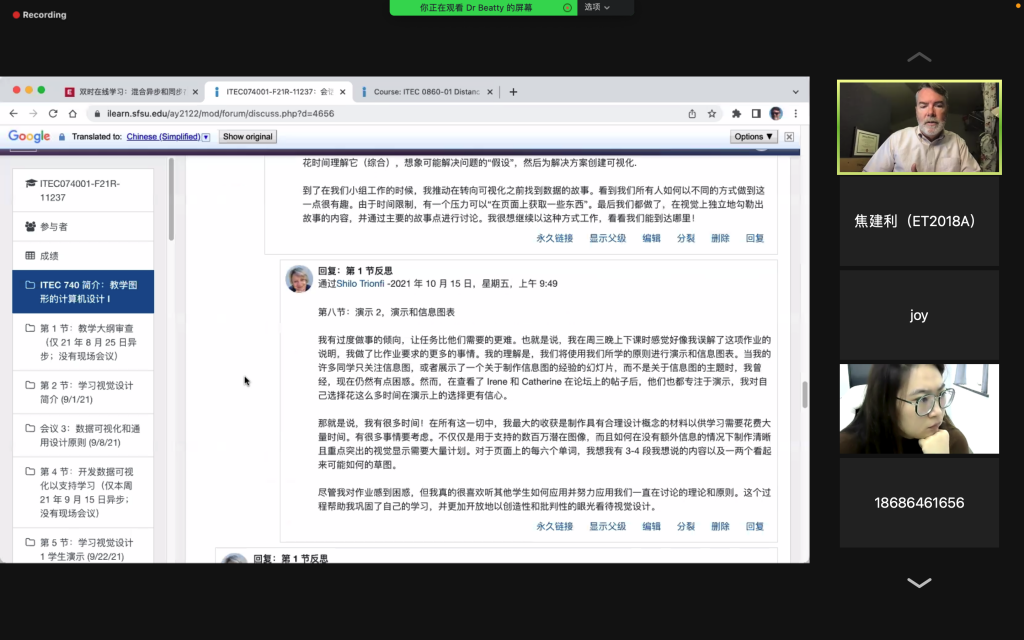
Task: Close the ITEC074001-F21R-11237 tab
Action: (x=342, y=92)
